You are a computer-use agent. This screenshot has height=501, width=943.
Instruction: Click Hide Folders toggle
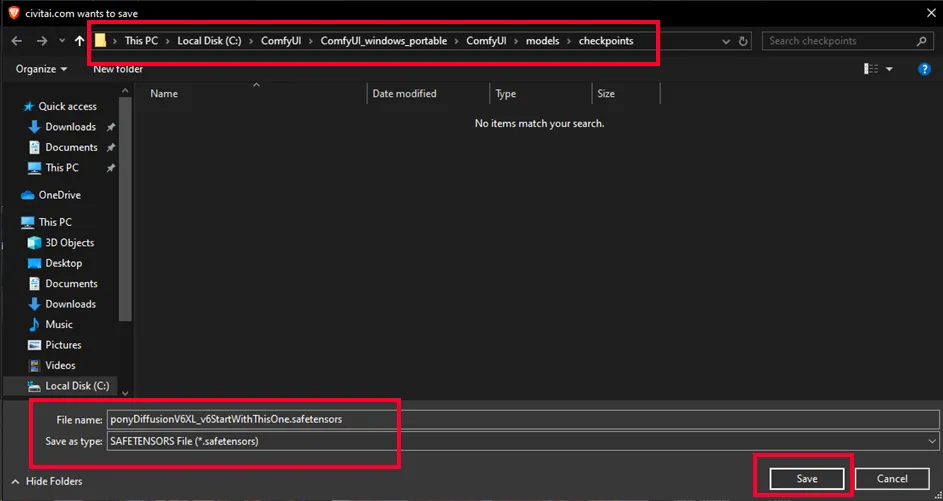coord(47,481)
